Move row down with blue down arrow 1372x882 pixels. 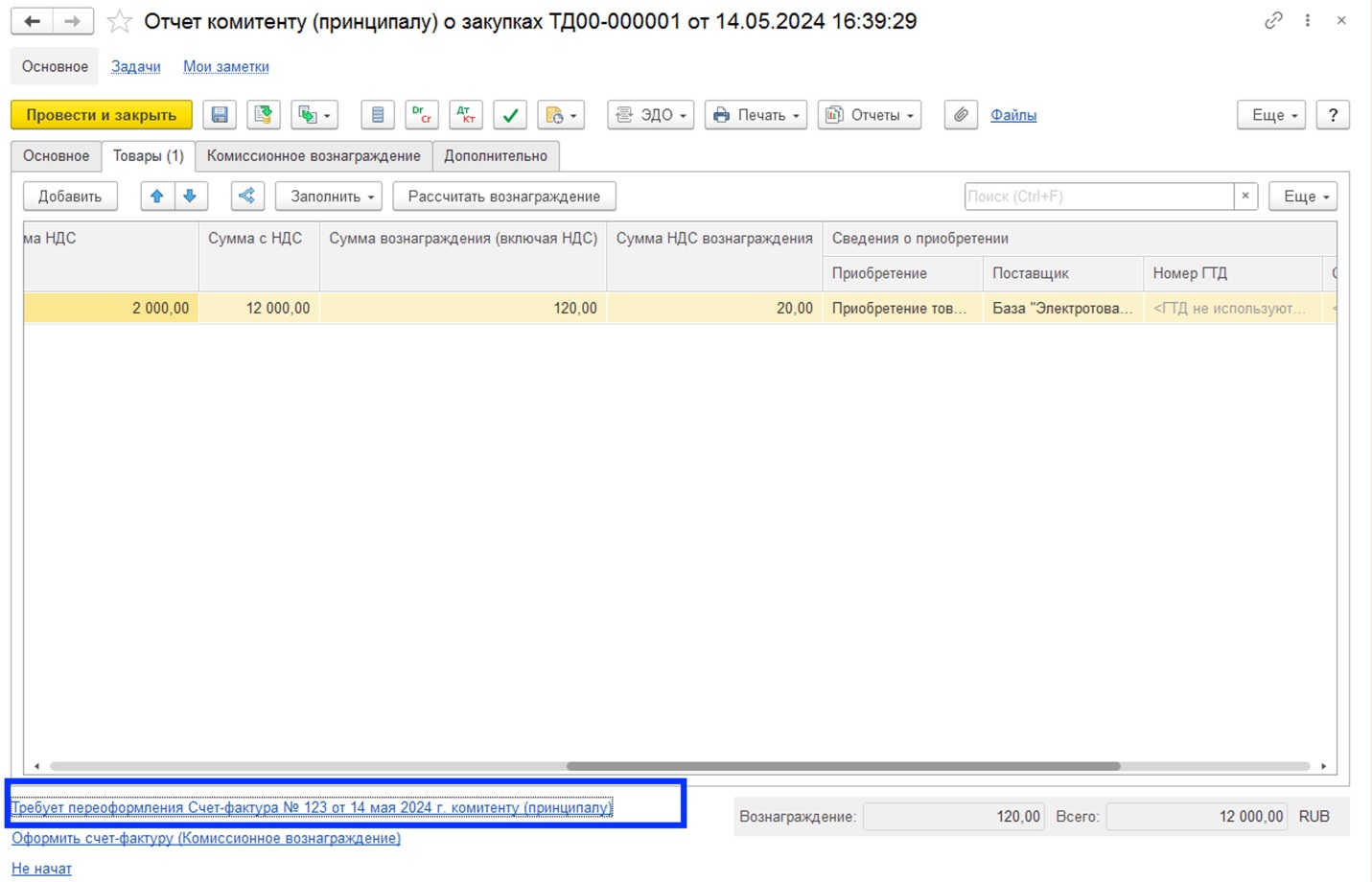[190, 197]
